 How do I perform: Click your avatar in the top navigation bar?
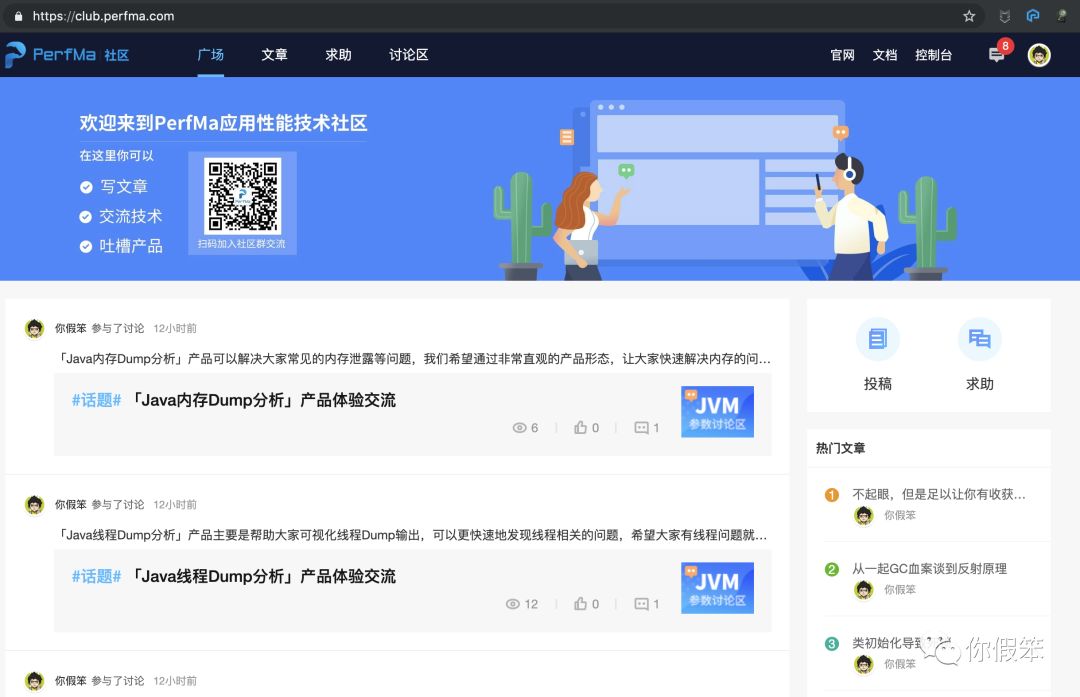[x=1038, y=55]
